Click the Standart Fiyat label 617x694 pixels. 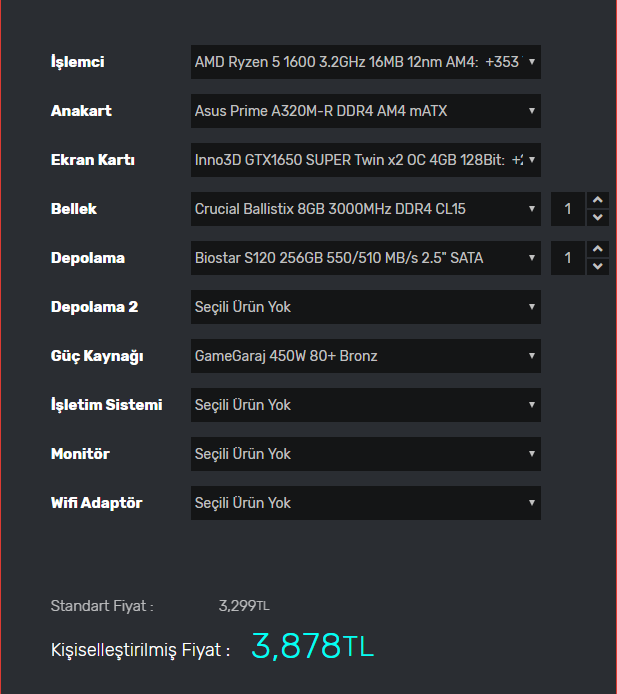(x=102, y=606)
